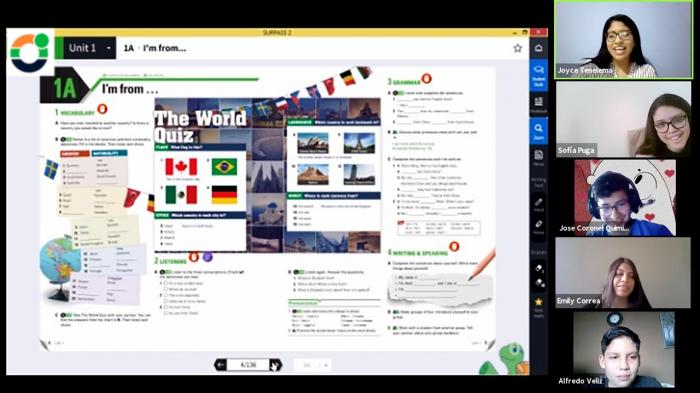Bookmark this page with the star outline
The width and height of the screenshot is (700, 393).
(517, 48)
